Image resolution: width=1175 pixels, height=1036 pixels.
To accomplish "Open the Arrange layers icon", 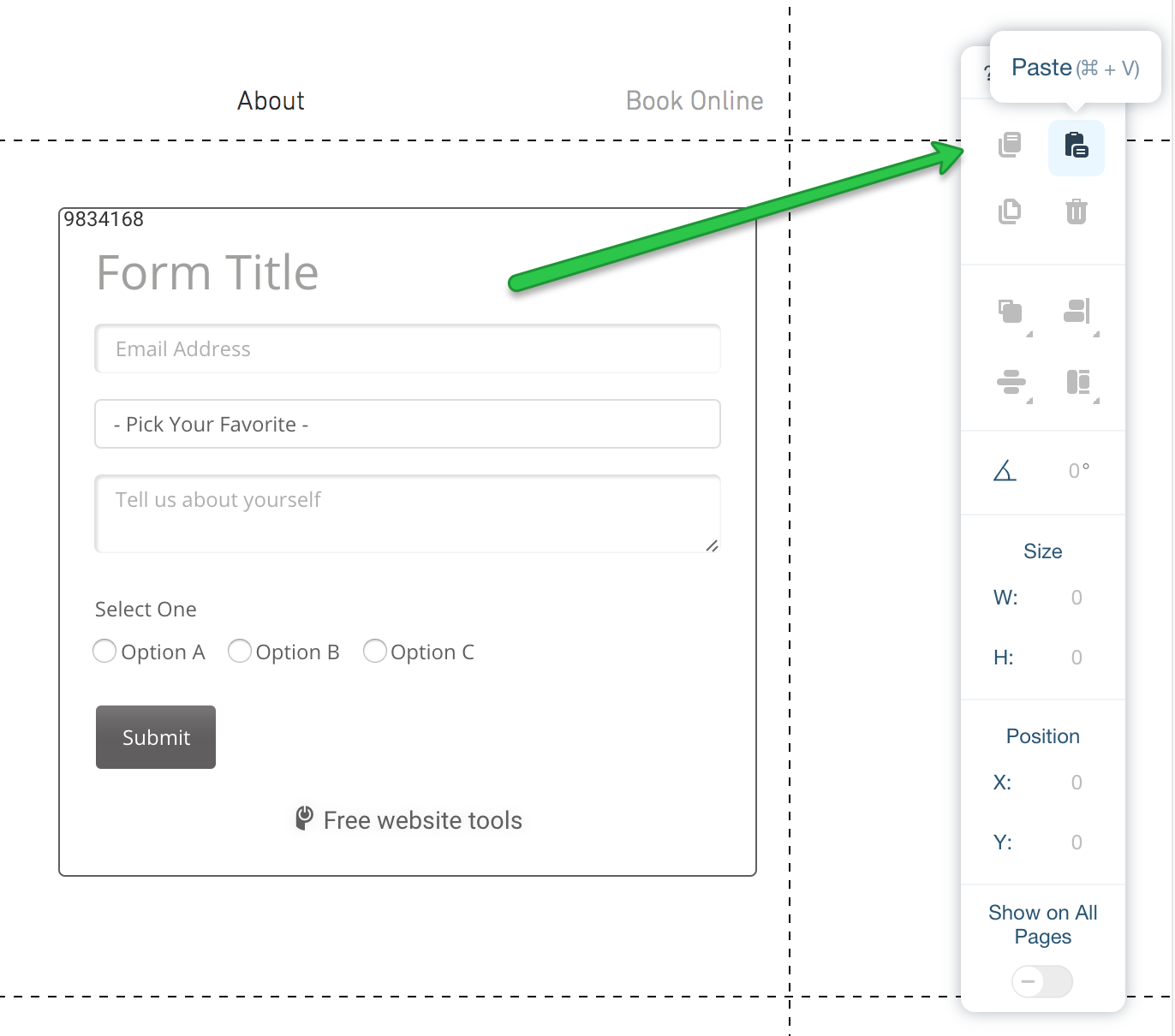I will [x=1011, y=312].
